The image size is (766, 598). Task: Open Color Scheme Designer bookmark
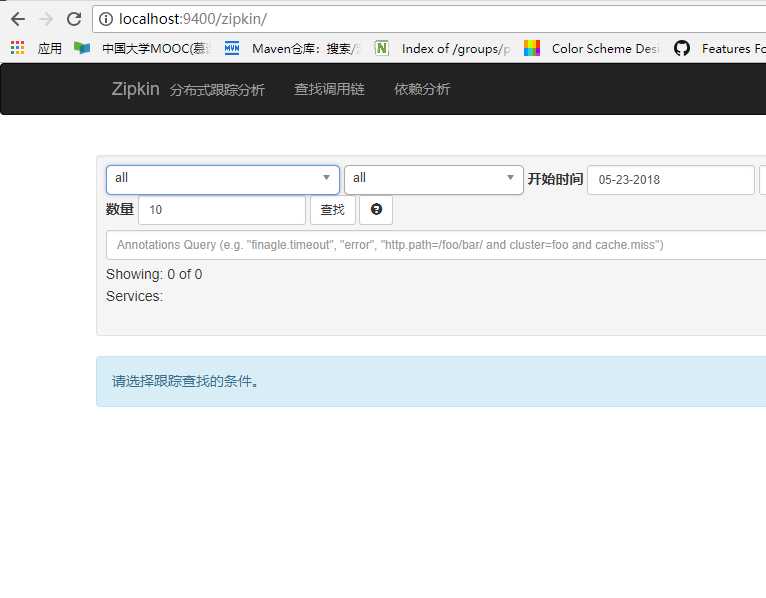(x=592, y=48)
